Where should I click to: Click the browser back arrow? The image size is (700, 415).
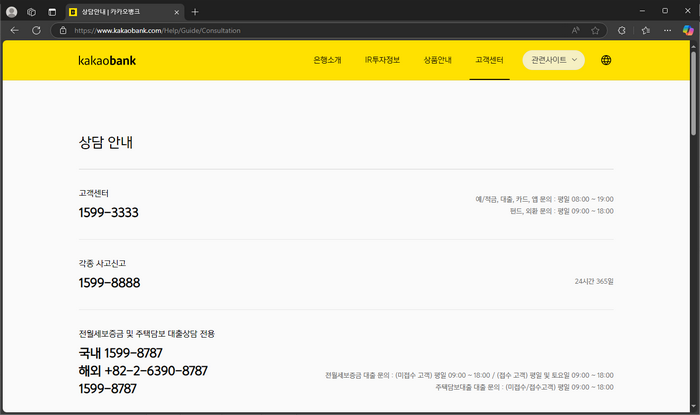(x=14, y=30)
